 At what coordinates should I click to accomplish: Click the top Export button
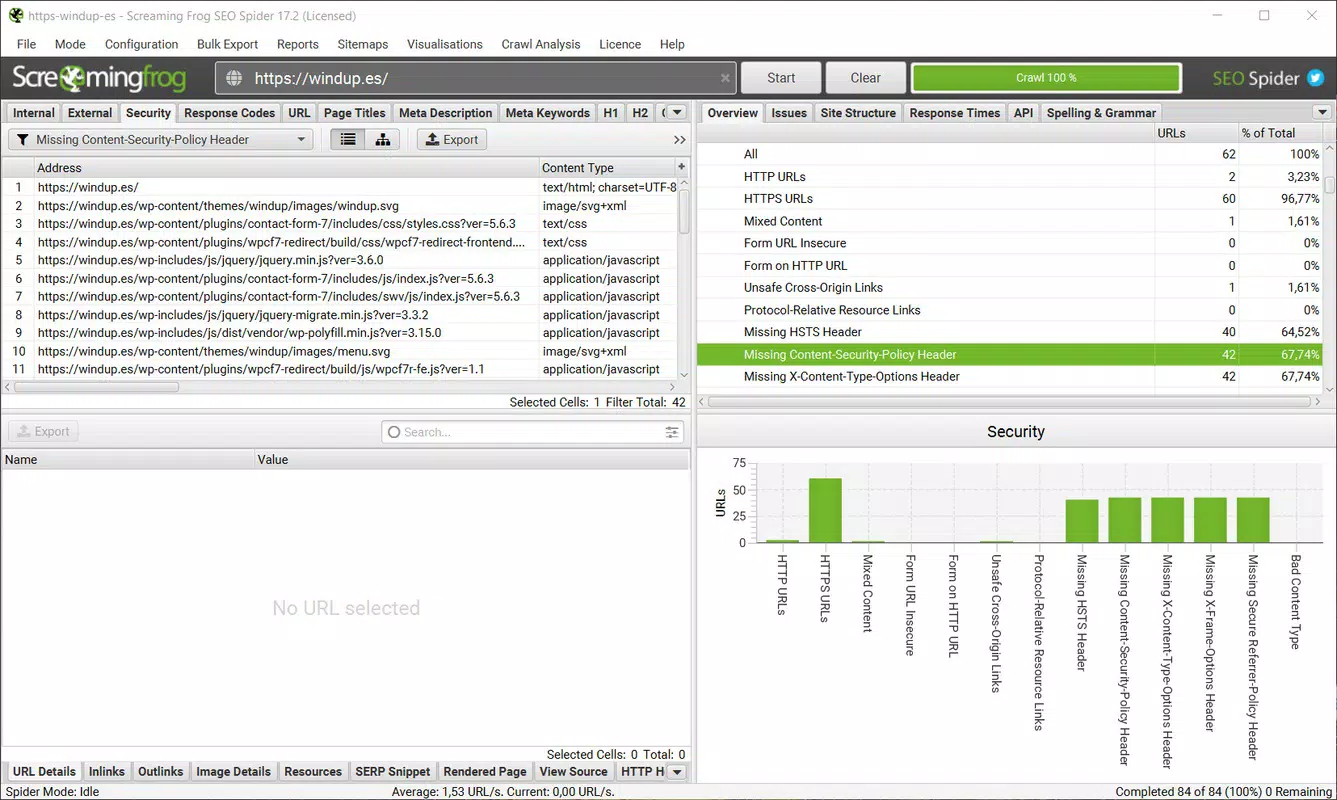click(452, 140)
